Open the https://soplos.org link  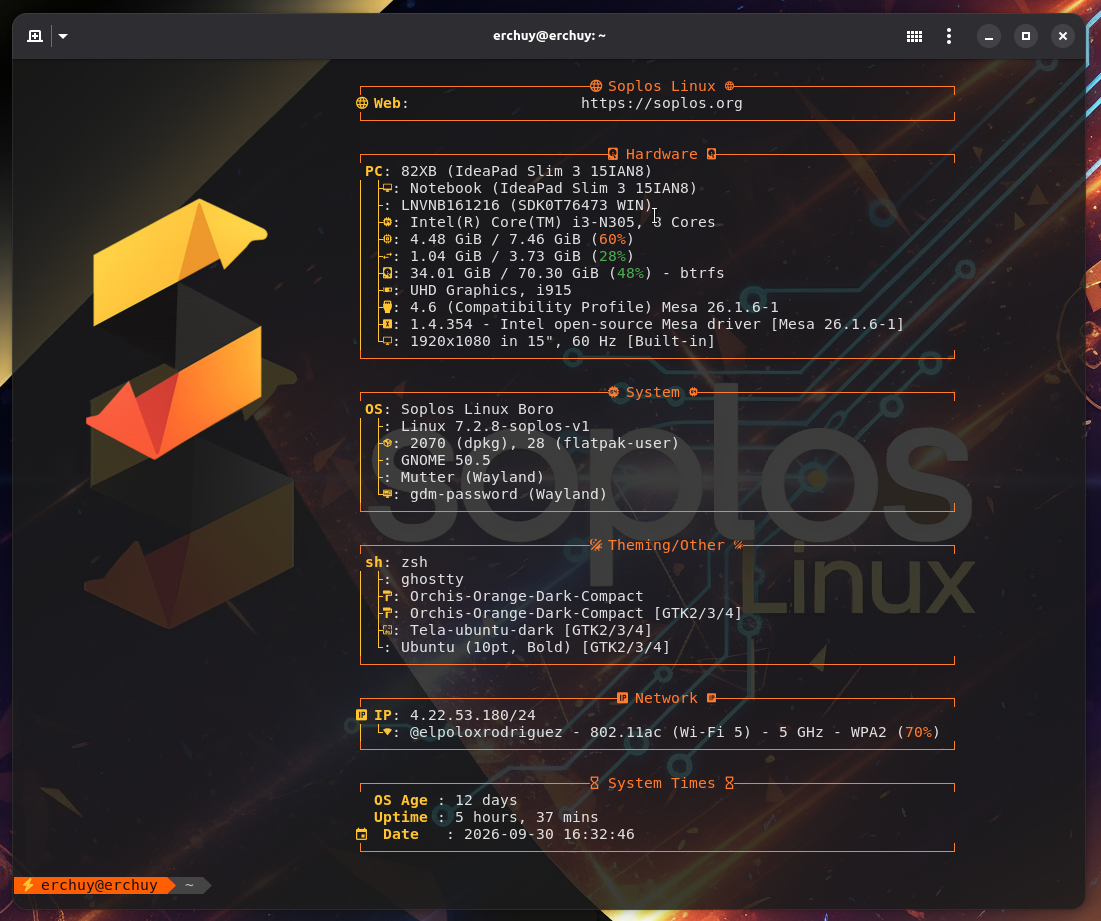tap(661, 103)
